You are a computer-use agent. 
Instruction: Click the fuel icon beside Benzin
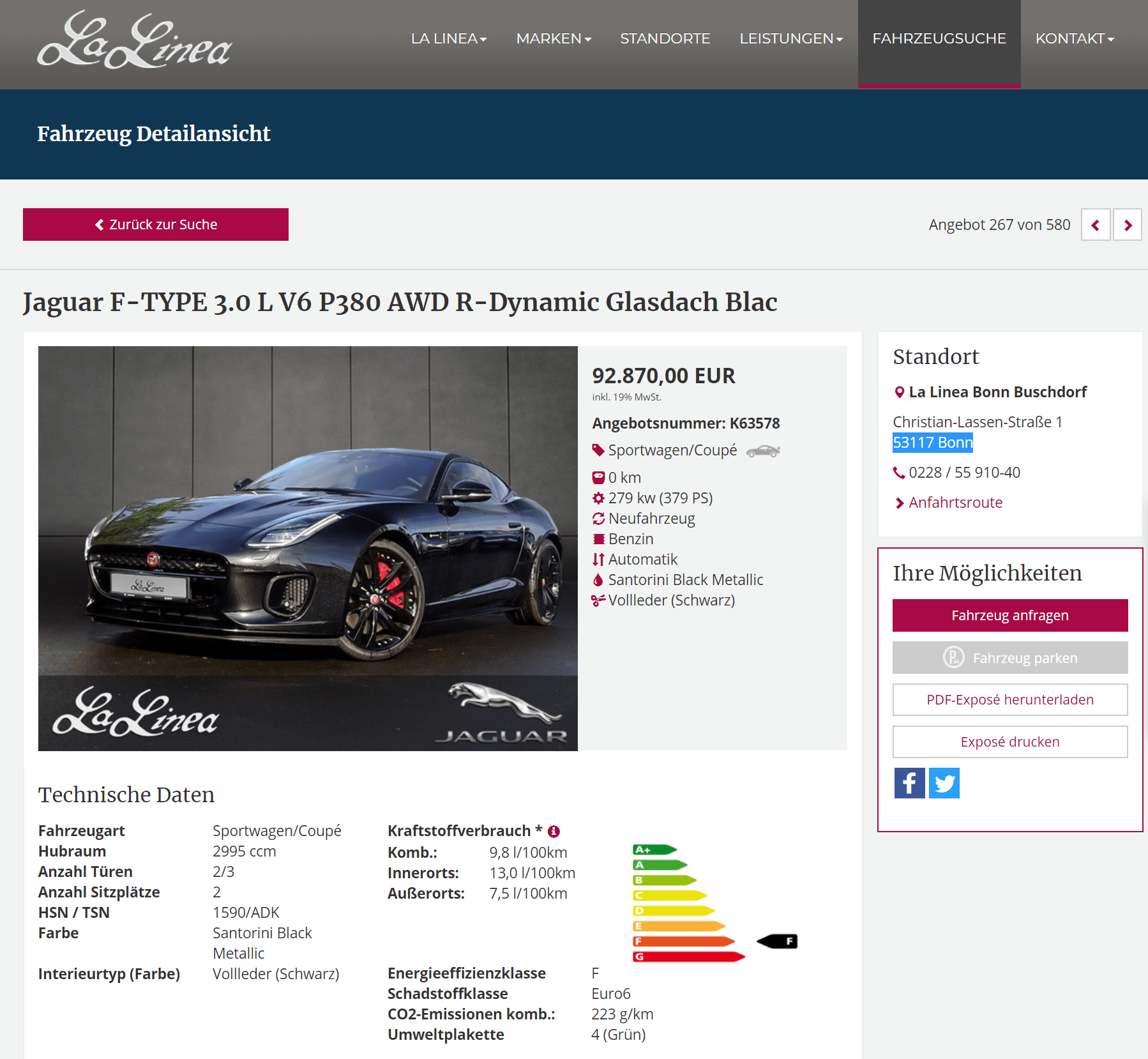click(598, 539)
